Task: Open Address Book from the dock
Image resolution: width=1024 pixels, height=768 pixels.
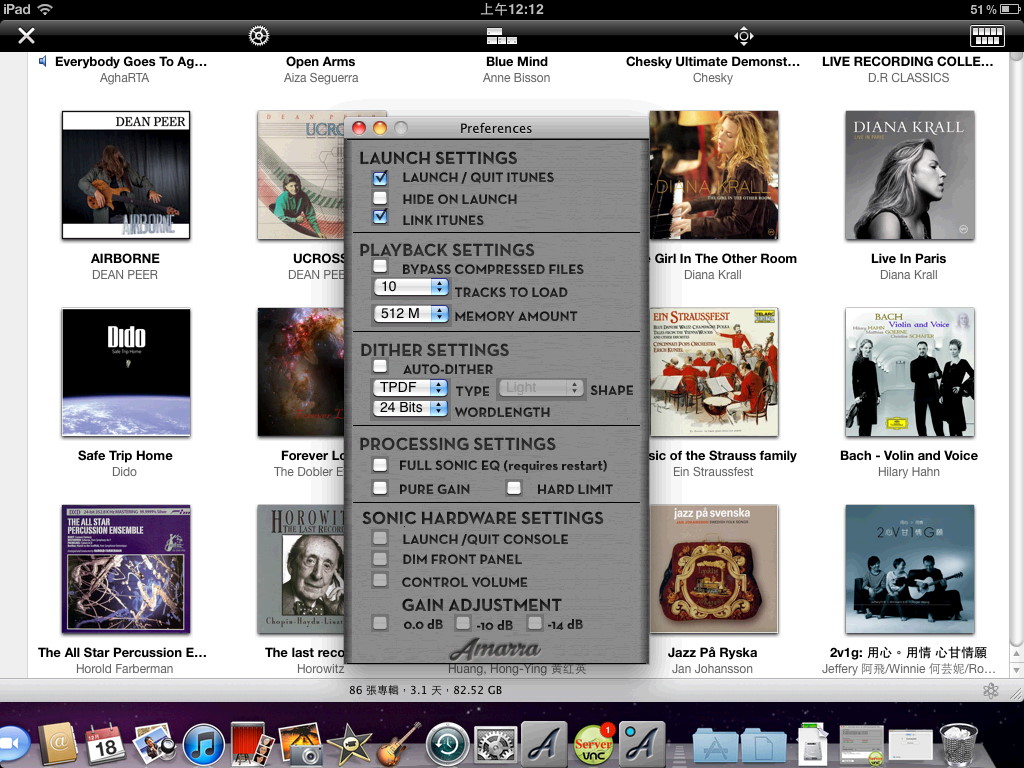Action: (59, 744)
